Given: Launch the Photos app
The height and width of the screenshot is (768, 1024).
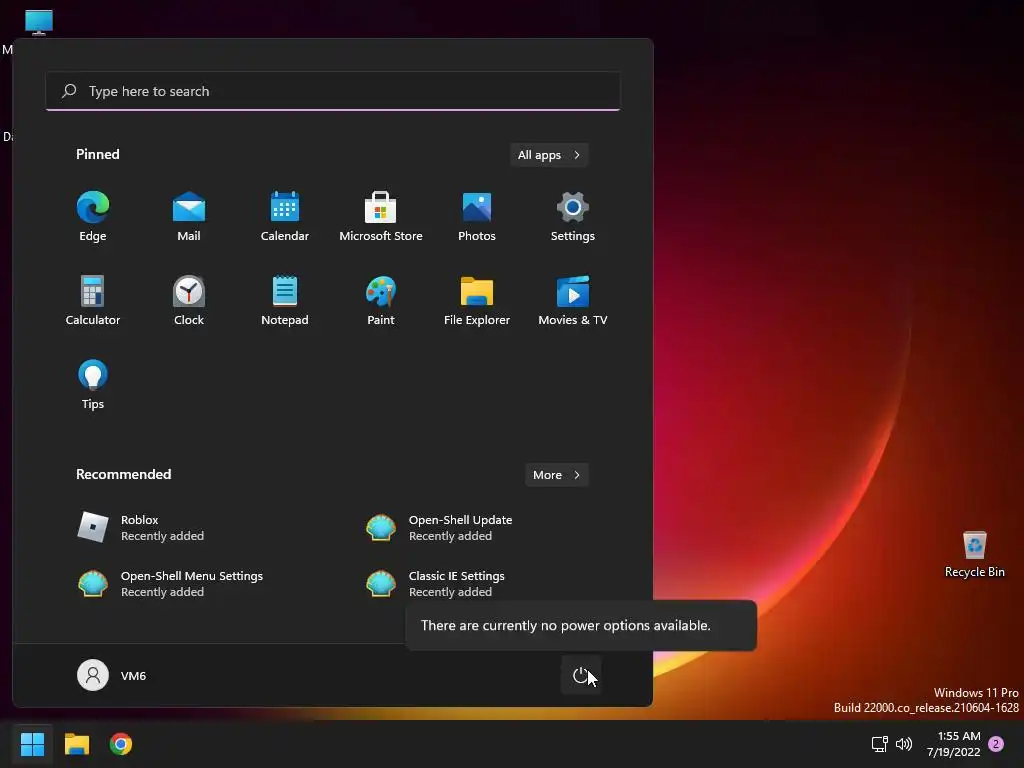Looking at the screenshot, I should [477, 216].
